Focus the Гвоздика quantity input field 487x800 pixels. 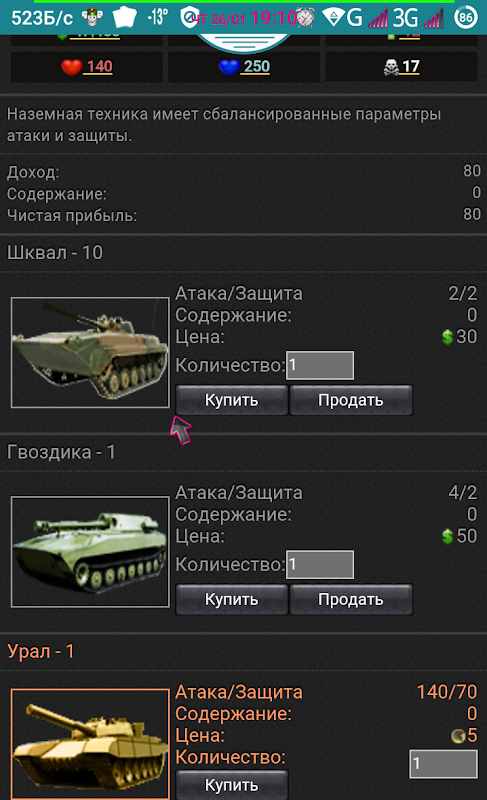[x=320, y=565]
